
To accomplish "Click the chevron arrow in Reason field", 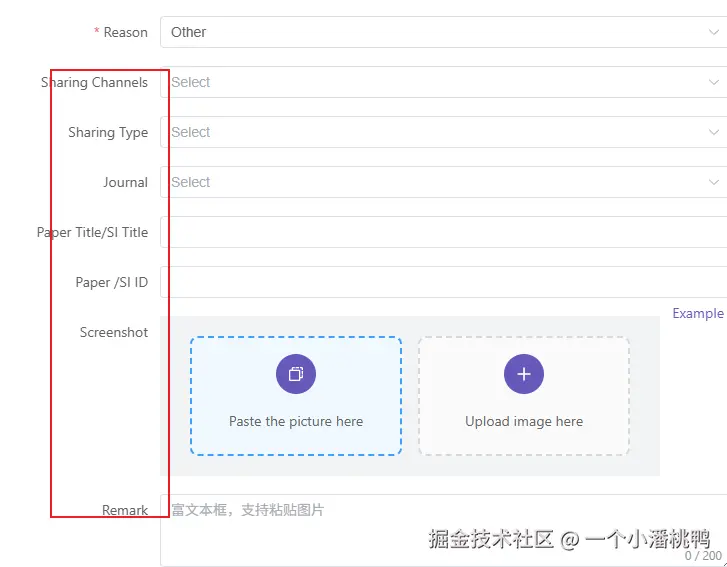I will click(x=714, y=32).
